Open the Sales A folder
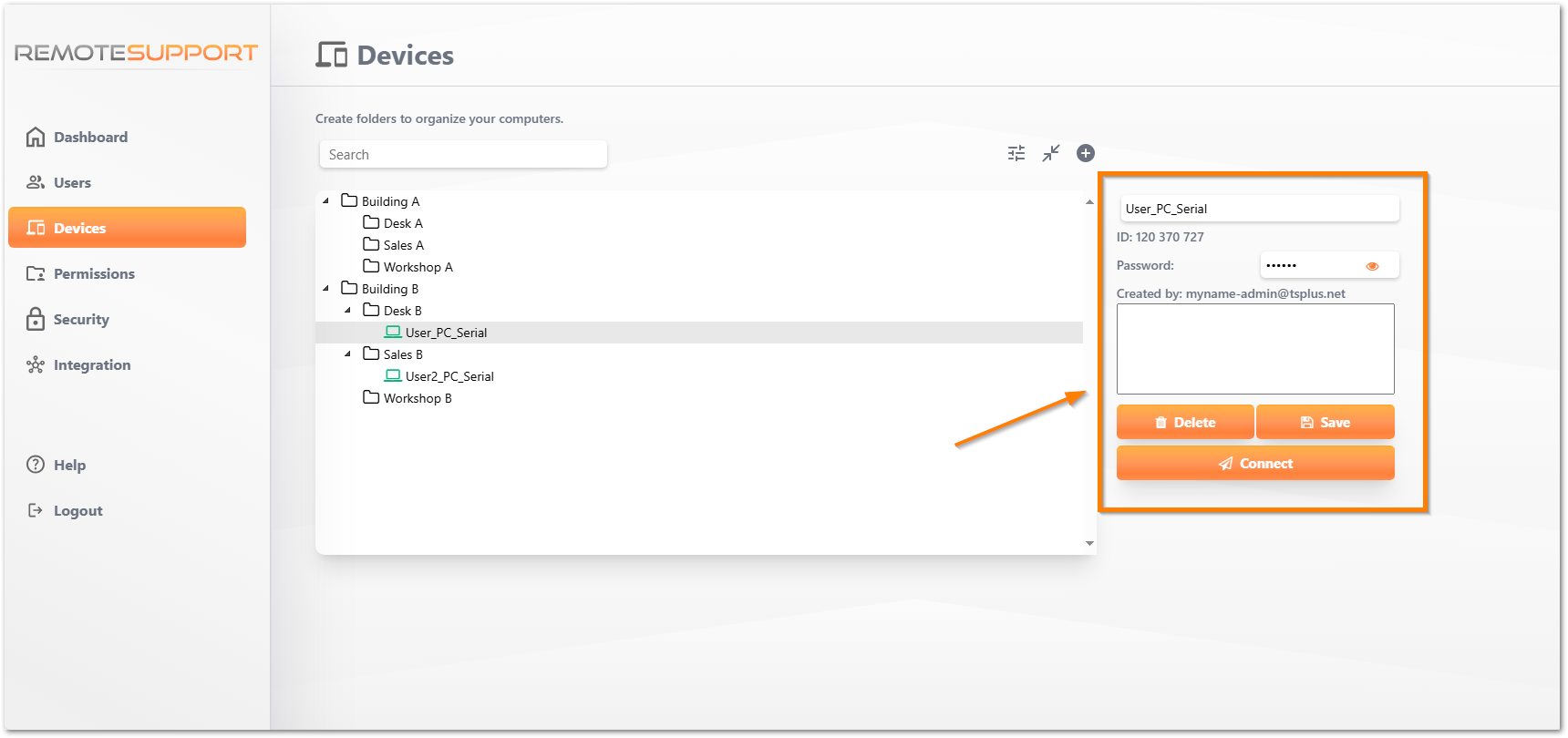This screenshot has height=738, width=1568. click(x=403, y=245)
